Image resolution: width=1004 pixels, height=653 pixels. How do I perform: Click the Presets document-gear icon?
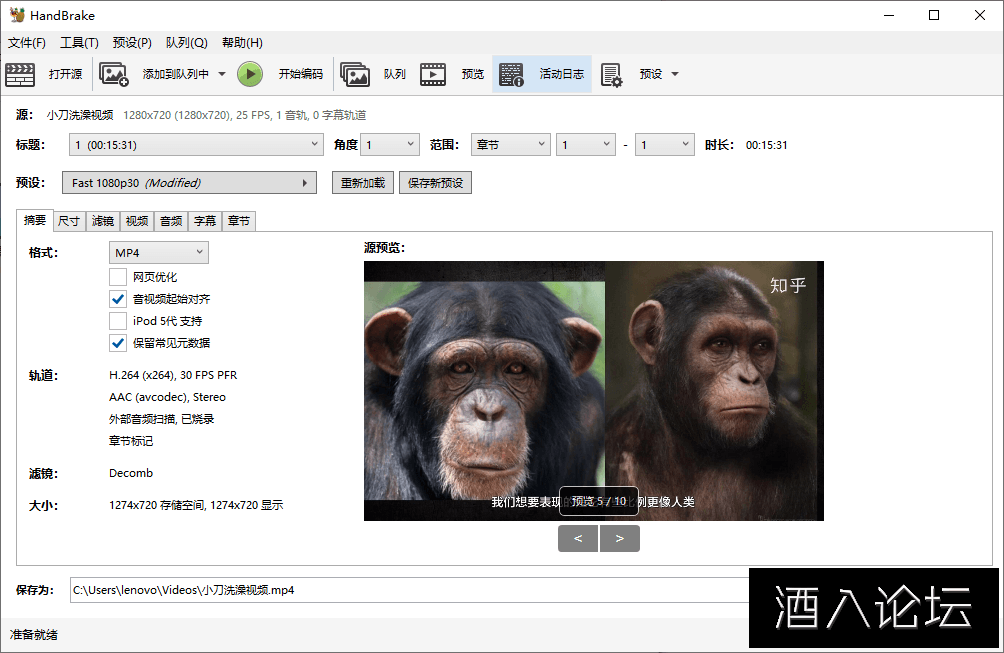tap(612, 74)
